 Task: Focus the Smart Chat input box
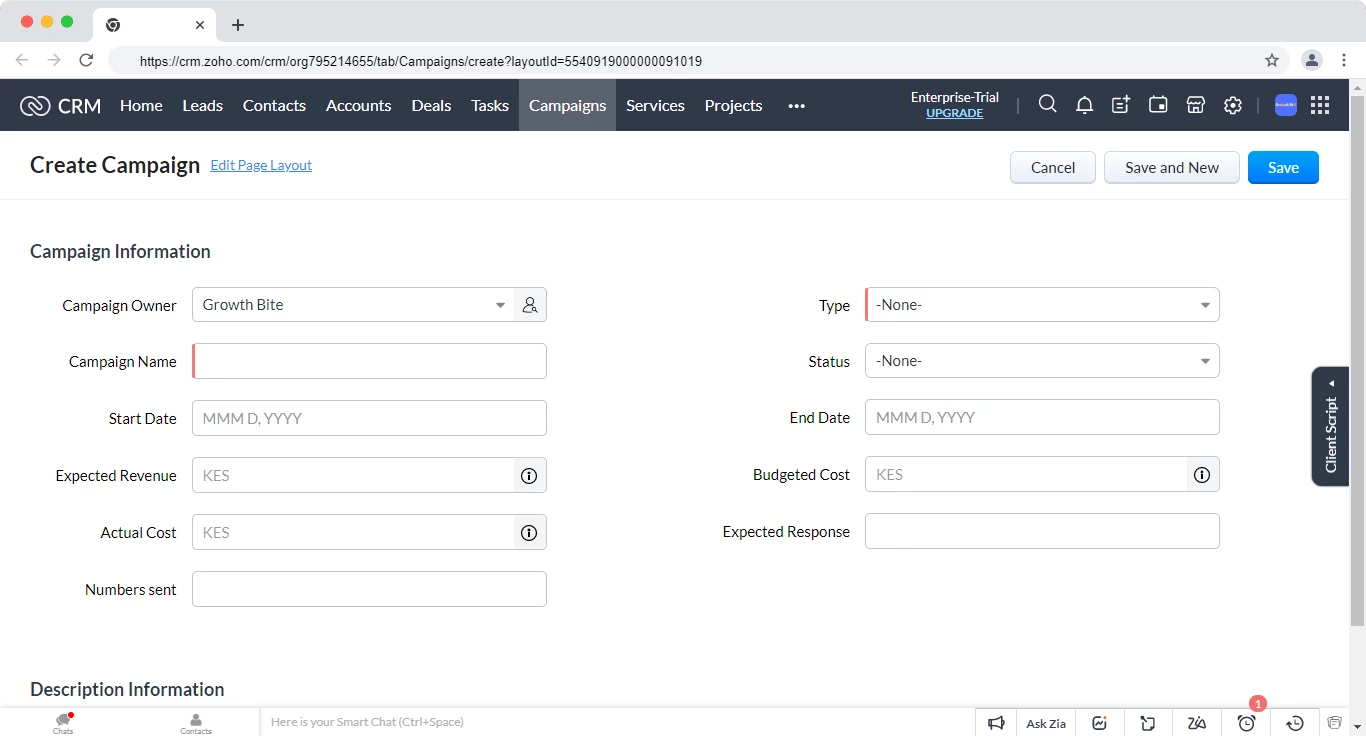point(617,722)
